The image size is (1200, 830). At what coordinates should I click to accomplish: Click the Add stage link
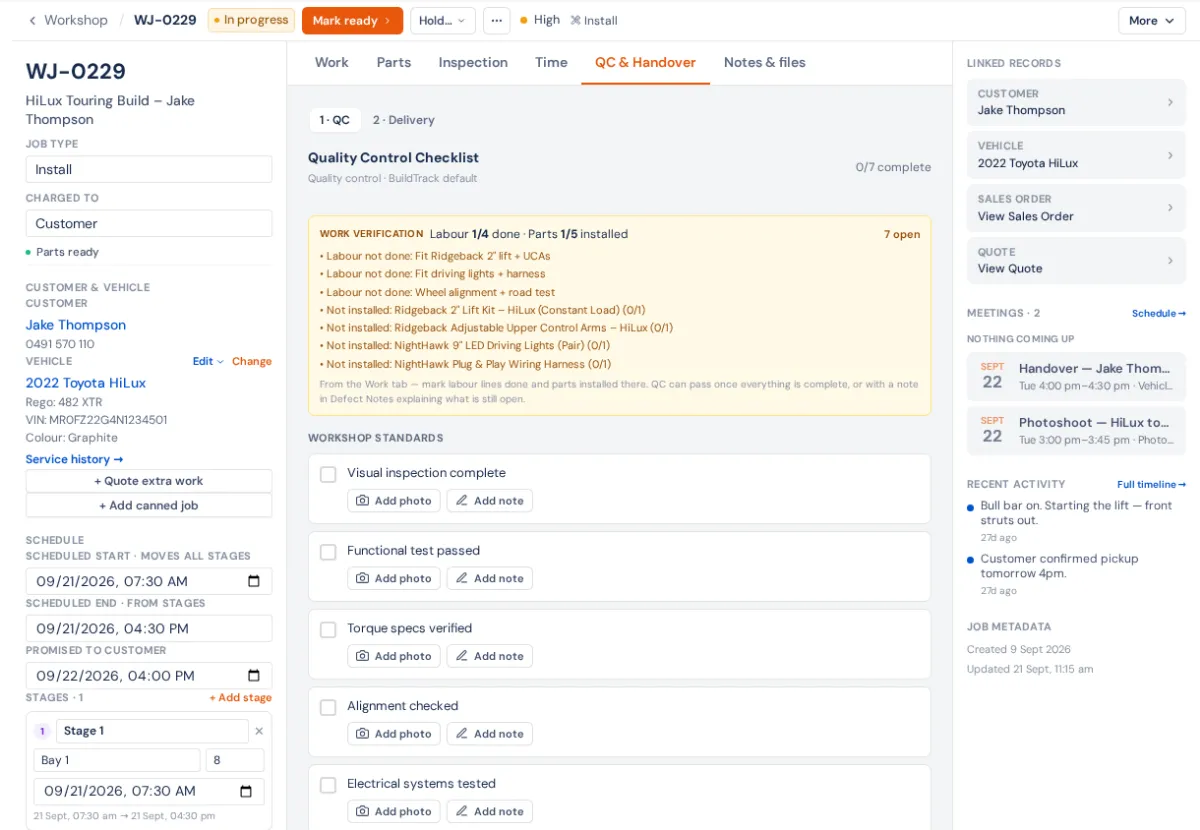[x=240, y=698]
